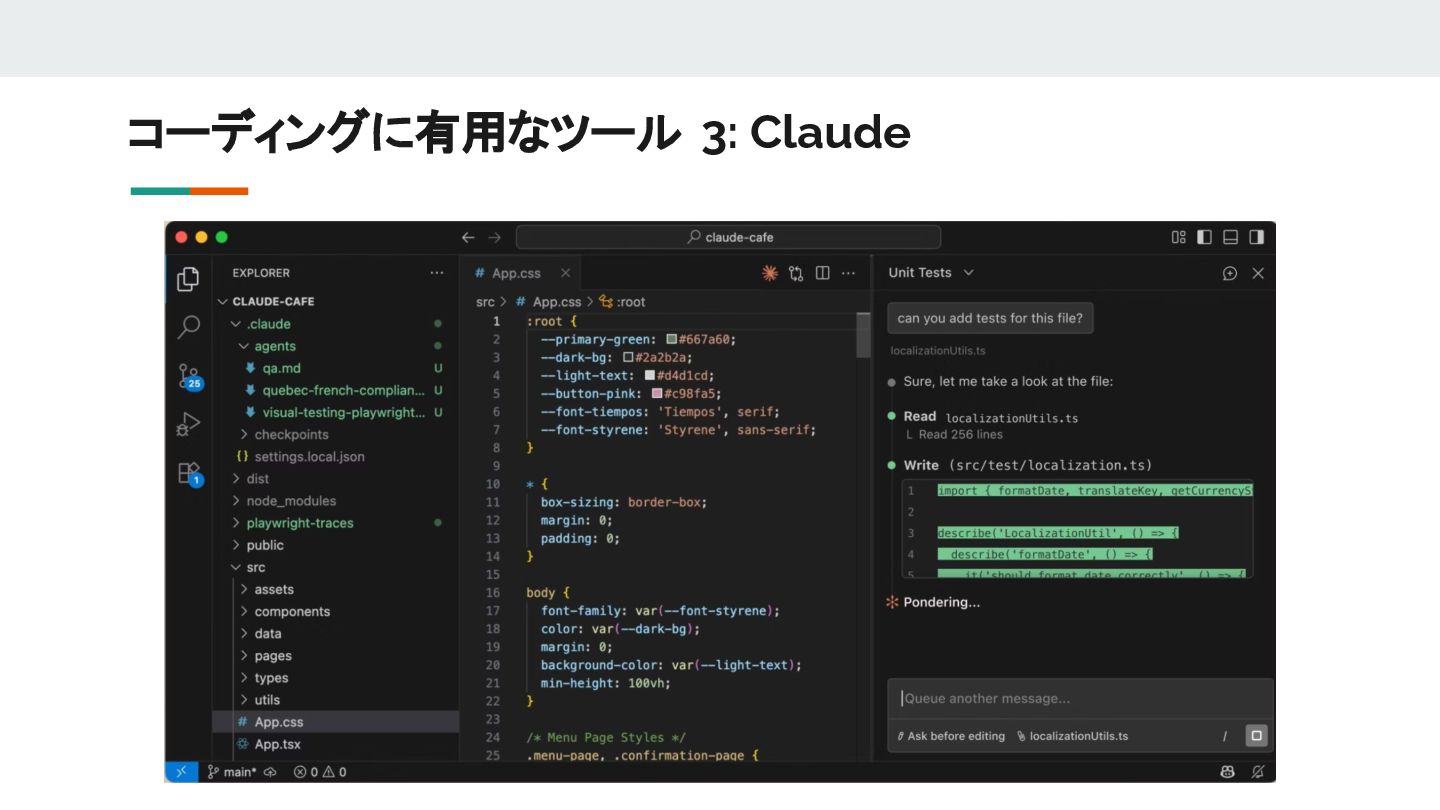
Task: Toggle the secondary sidebar visibility
Action: point(1257,237)
